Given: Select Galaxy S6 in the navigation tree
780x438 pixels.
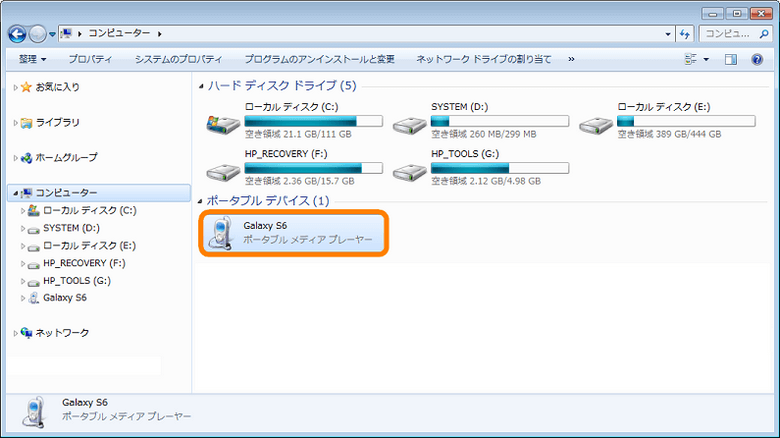Looking at the screenshot, I should coord(65,298).
